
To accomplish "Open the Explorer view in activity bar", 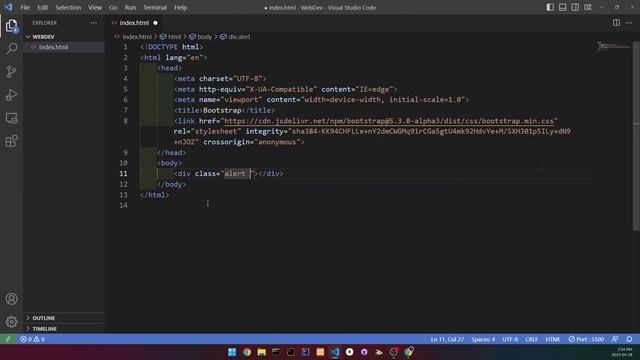I will tap(11, 26).
